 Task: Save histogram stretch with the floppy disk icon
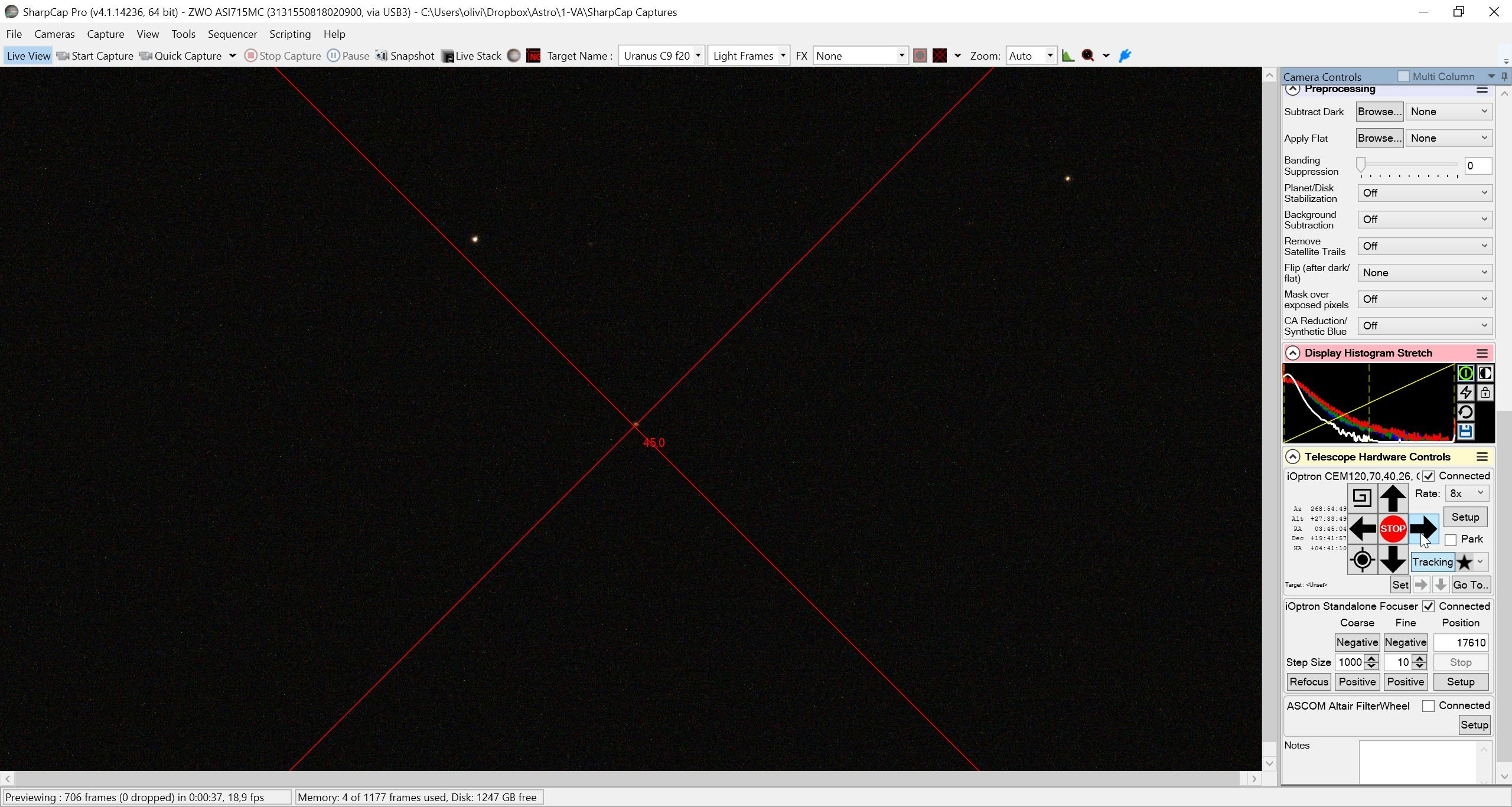[x=1465, y=432]
